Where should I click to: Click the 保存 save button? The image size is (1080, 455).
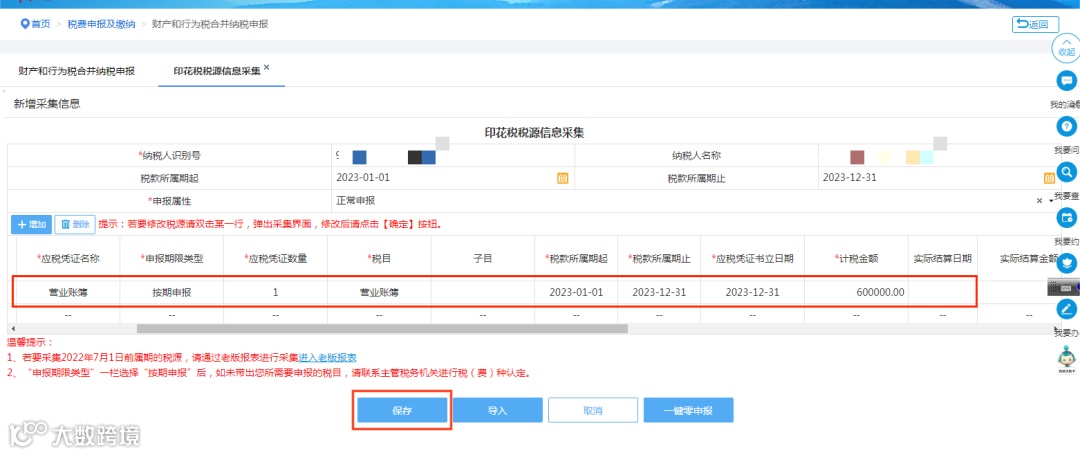[402, 410]
